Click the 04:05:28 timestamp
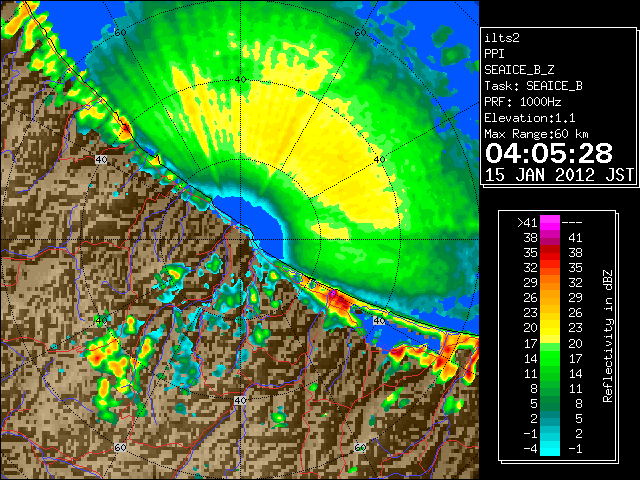640x480 pixels. coord(549,153)
